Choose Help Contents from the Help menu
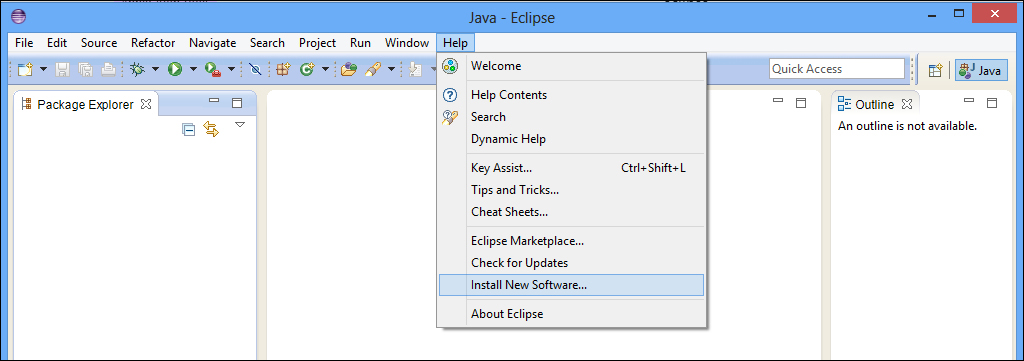The image size is (1024, 361). pos(571,95)
